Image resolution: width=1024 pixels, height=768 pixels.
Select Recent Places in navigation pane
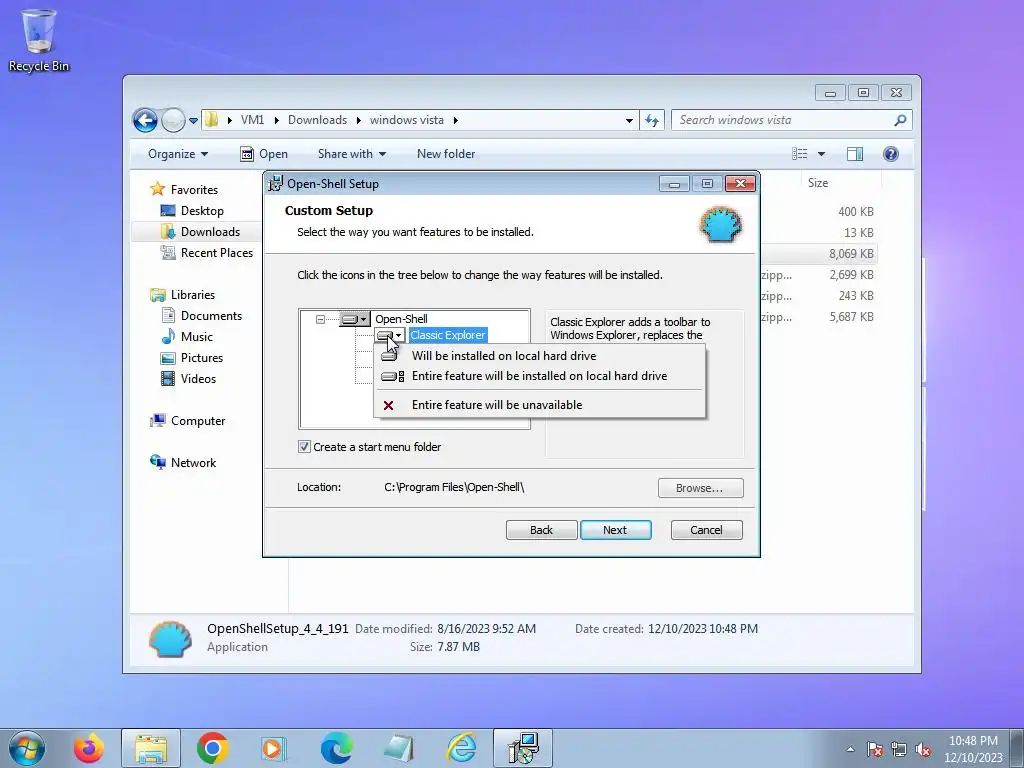click(217, 253)
